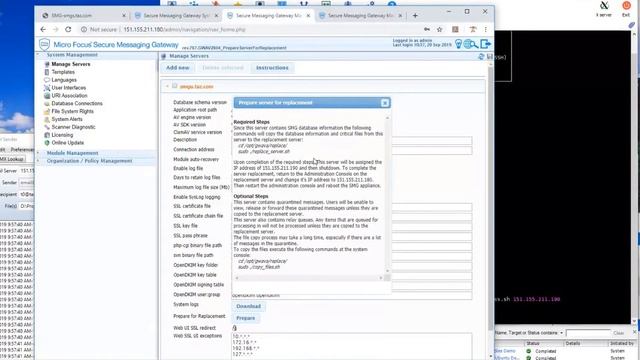Click the Prepare for Replacement button
Image resolution: width=640 pixels, height=360 pixels.
pyautogui.click(x=245, y=318)
